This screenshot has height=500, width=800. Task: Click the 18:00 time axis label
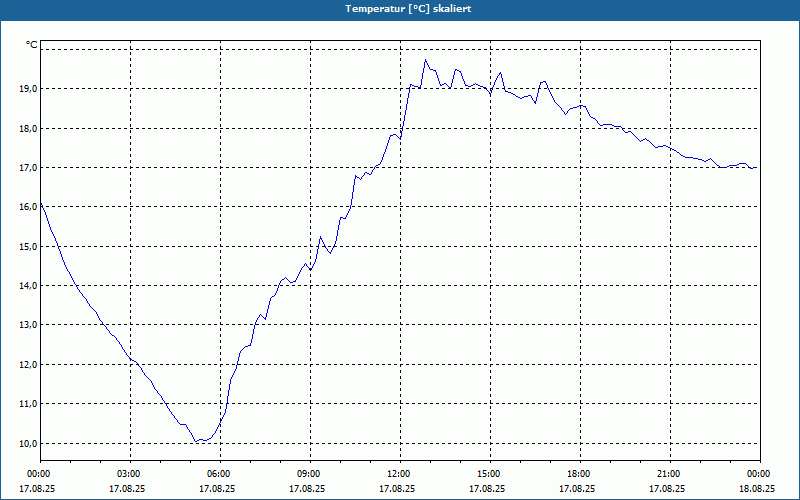pyautogui.click(x=580, y=474)
